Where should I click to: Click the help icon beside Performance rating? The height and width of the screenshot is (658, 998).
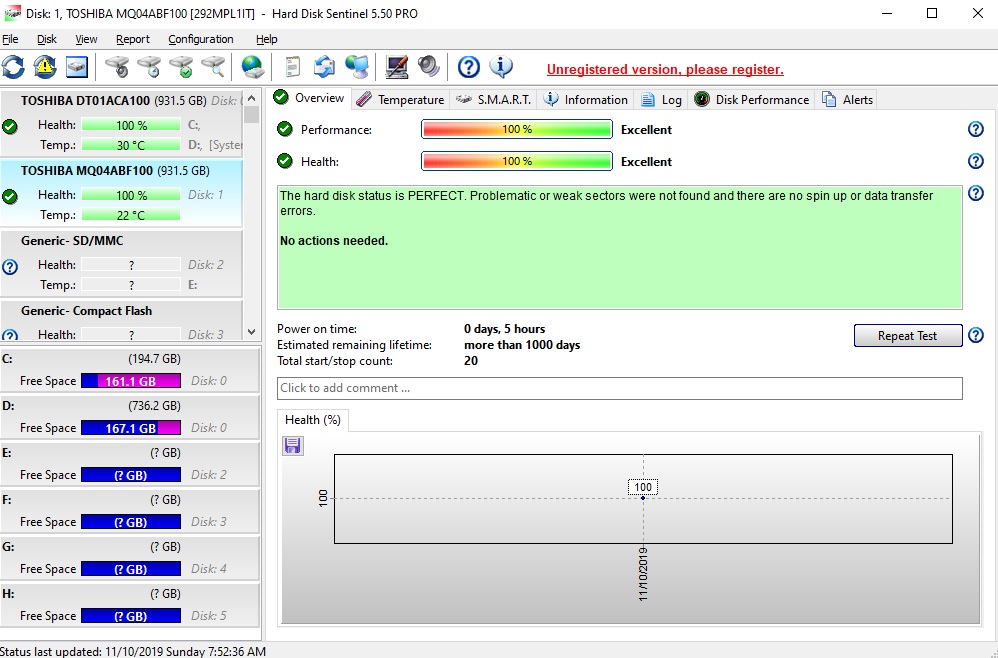[976, 130]
